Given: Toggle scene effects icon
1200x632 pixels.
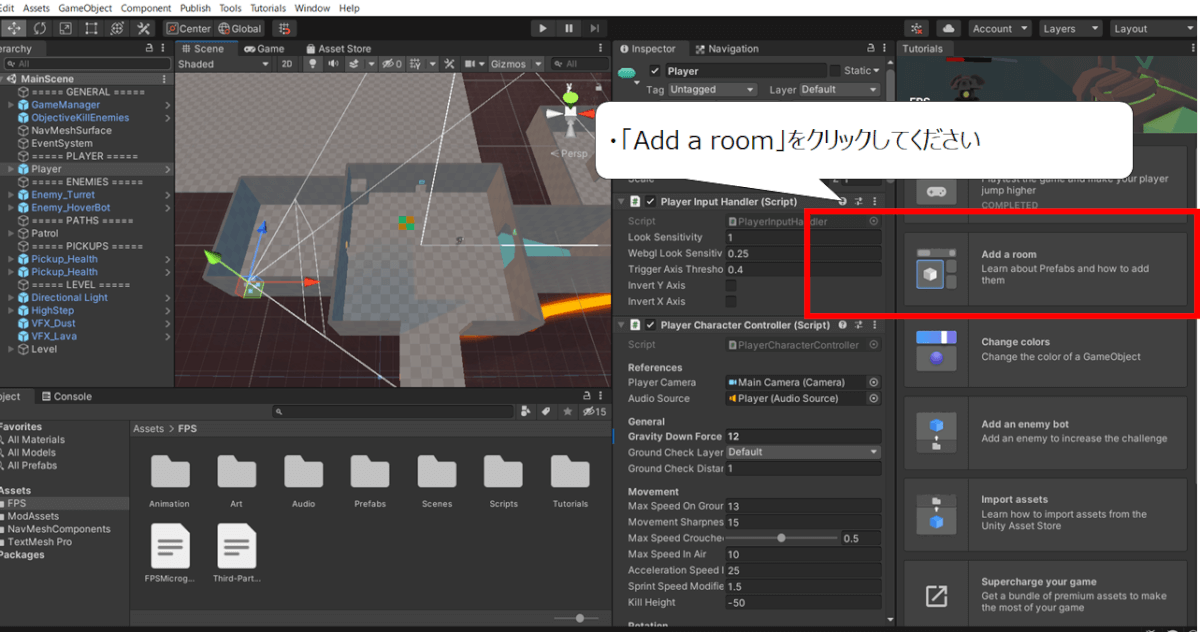Looking at the screenshot, I should tap(355, 64).
